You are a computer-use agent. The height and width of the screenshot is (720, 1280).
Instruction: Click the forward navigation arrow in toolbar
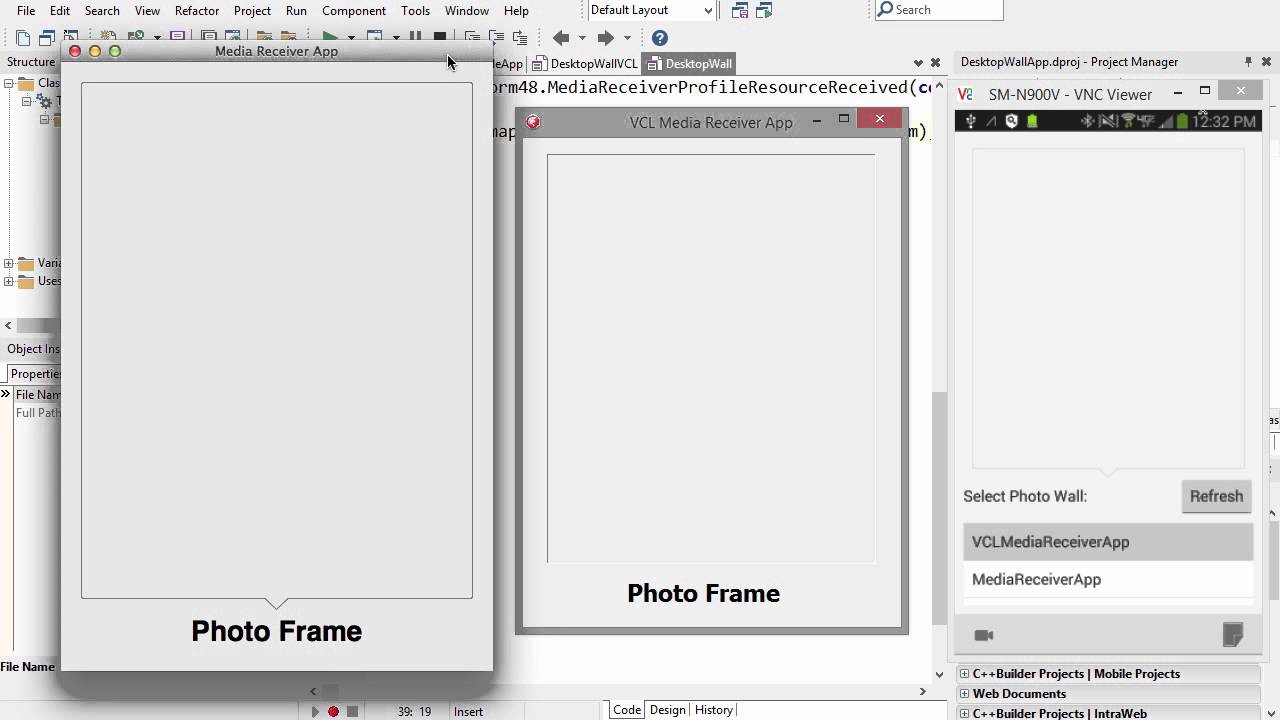tap(605, 38)
